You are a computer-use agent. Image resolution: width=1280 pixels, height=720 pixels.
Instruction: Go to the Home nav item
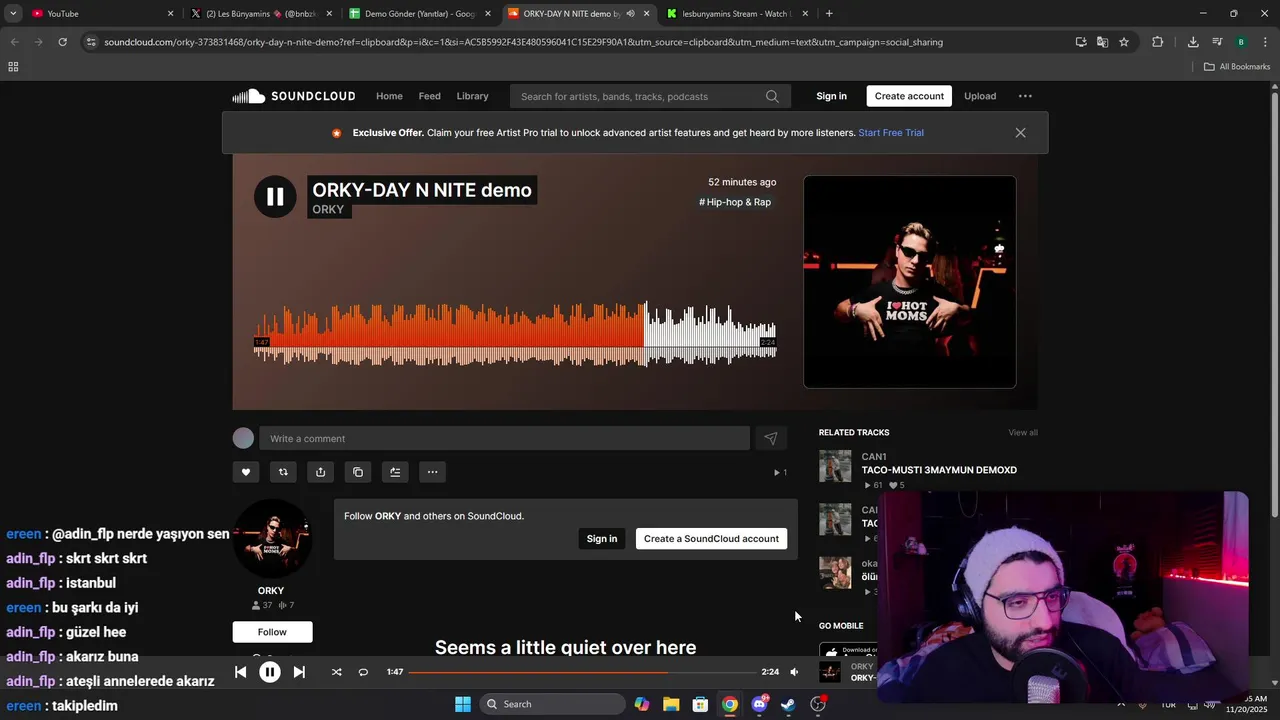389,96
